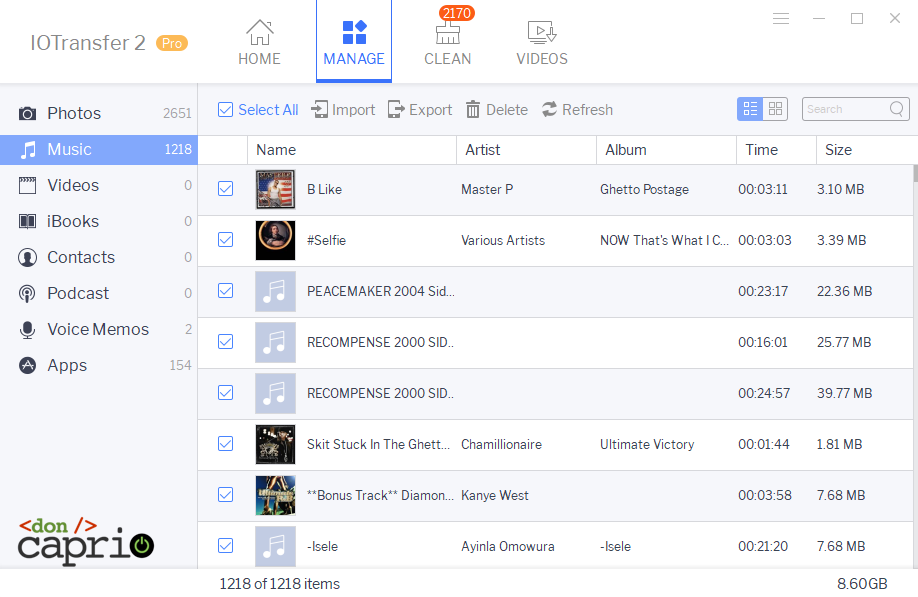Click the Export button
The width and height of the screenshot is (918, 597).
(420, 109)
